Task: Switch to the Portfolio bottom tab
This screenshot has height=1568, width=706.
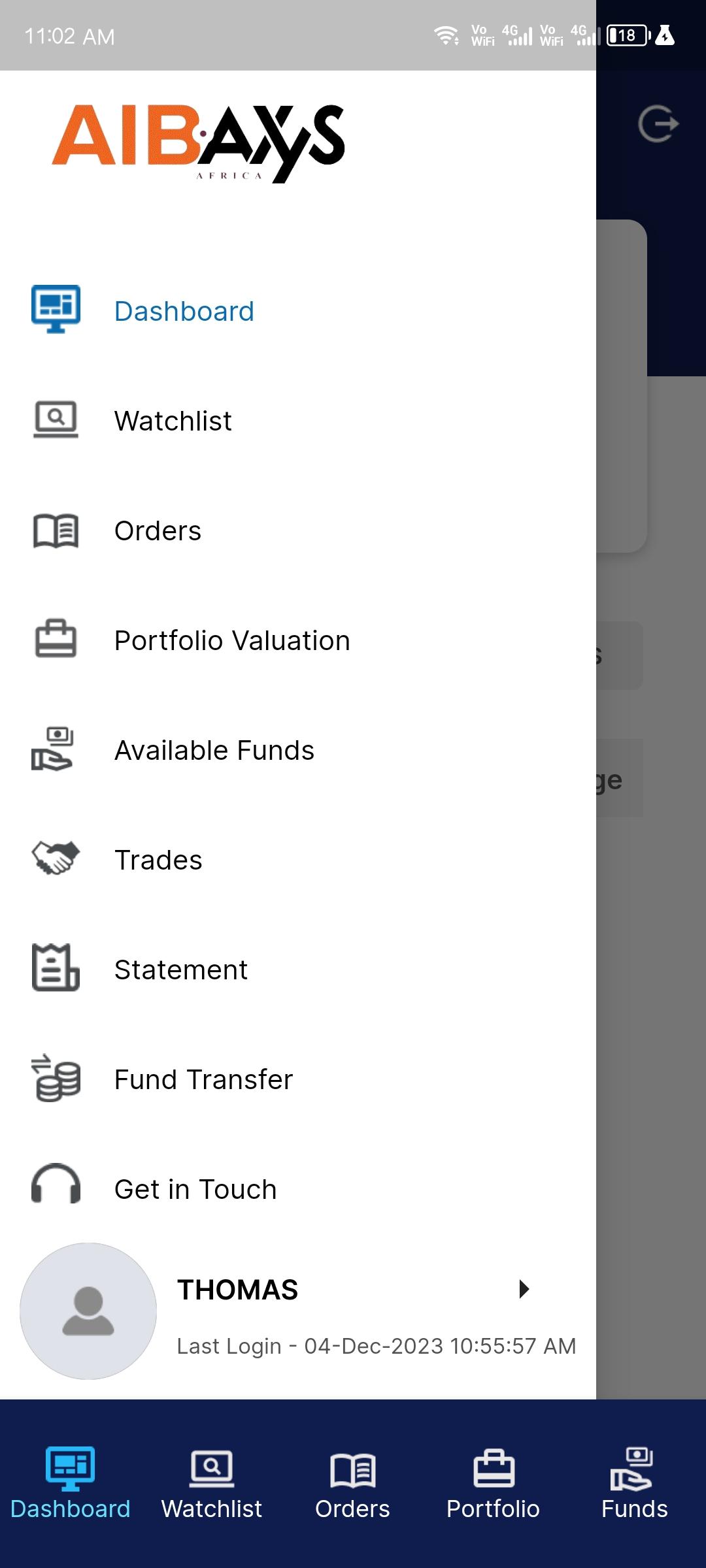Action: click(x=493, y=1483)
